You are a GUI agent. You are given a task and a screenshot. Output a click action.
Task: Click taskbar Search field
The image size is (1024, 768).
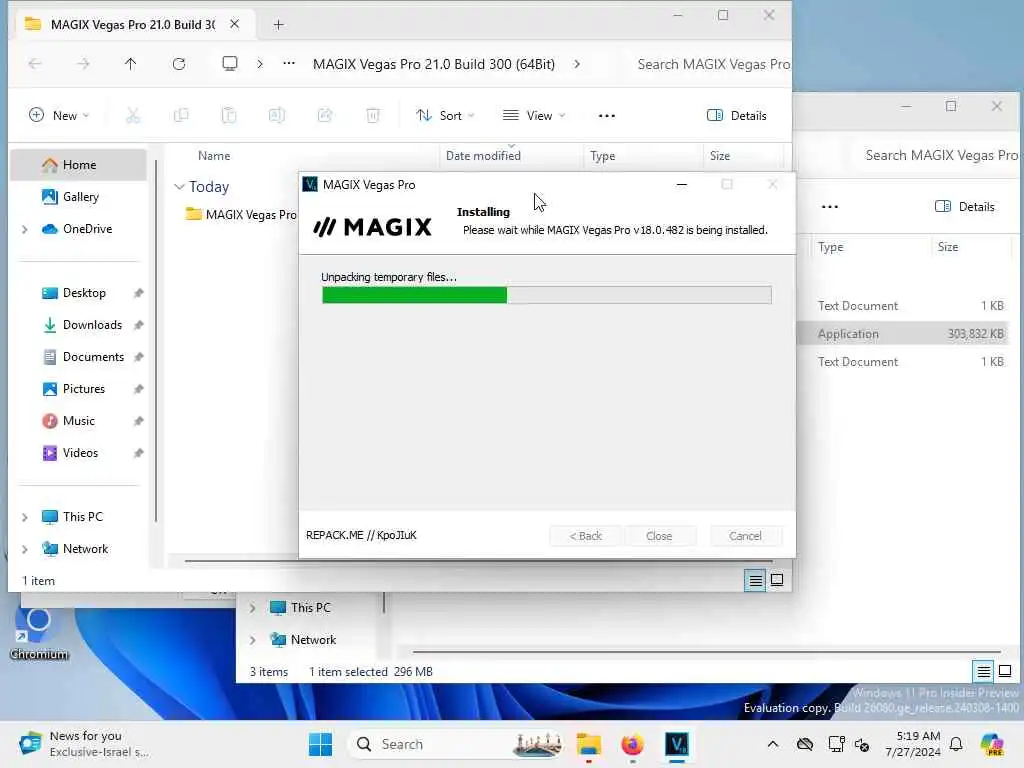pos(456,744)
